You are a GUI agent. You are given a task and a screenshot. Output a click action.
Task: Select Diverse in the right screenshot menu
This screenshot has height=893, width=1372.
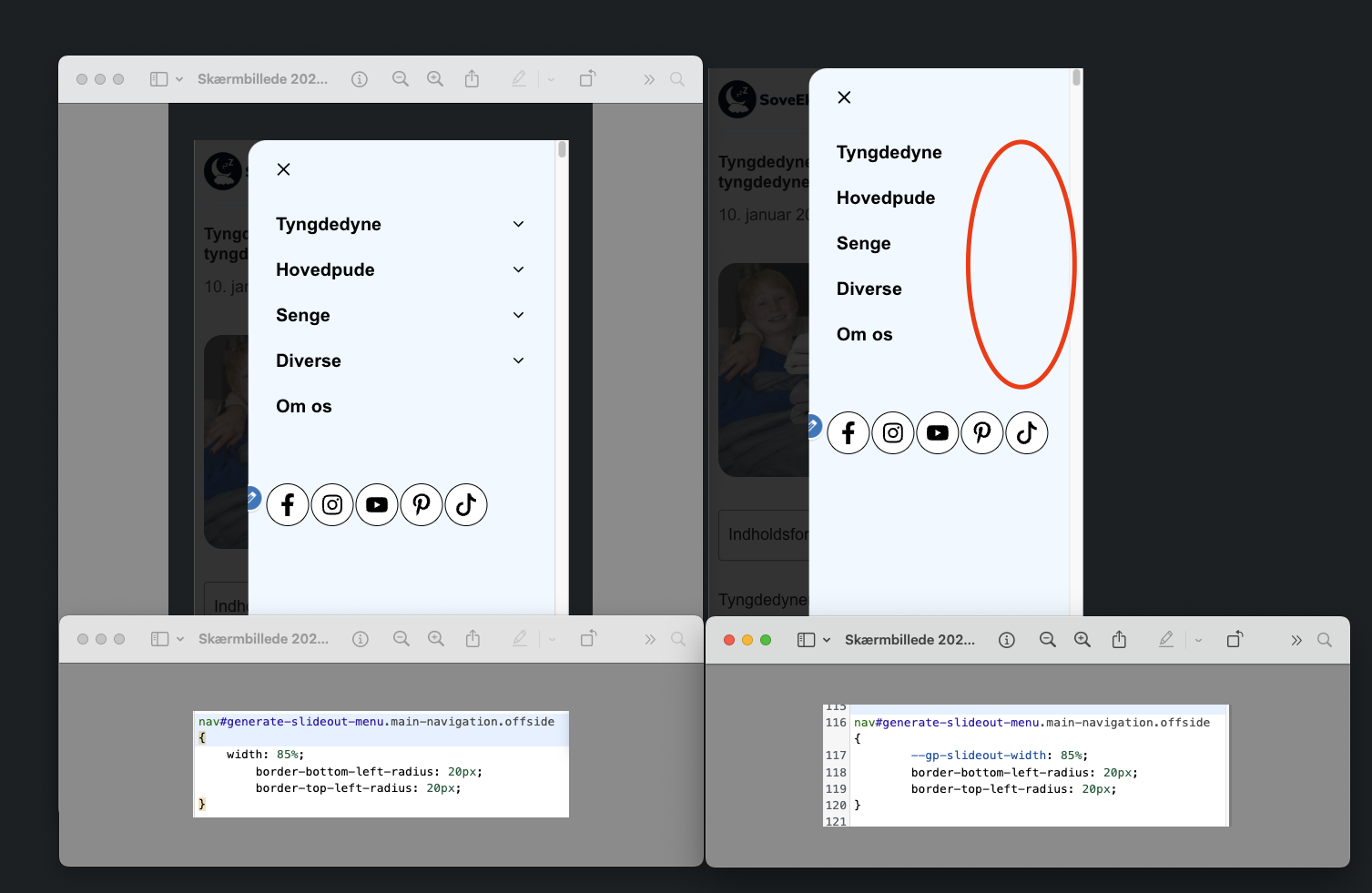(869, 289)
